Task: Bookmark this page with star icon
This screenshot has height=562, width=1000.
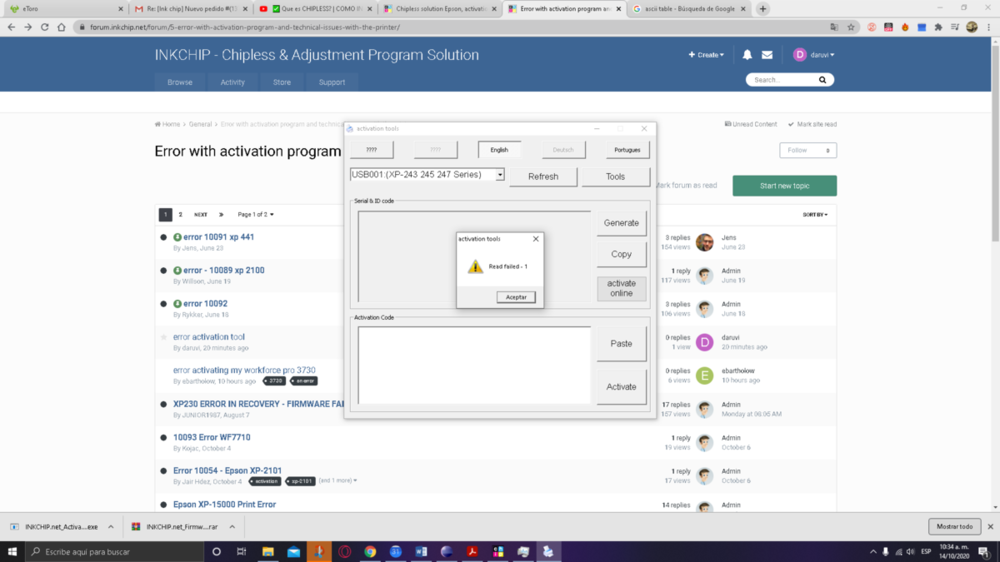Action: tap(851, 27)
